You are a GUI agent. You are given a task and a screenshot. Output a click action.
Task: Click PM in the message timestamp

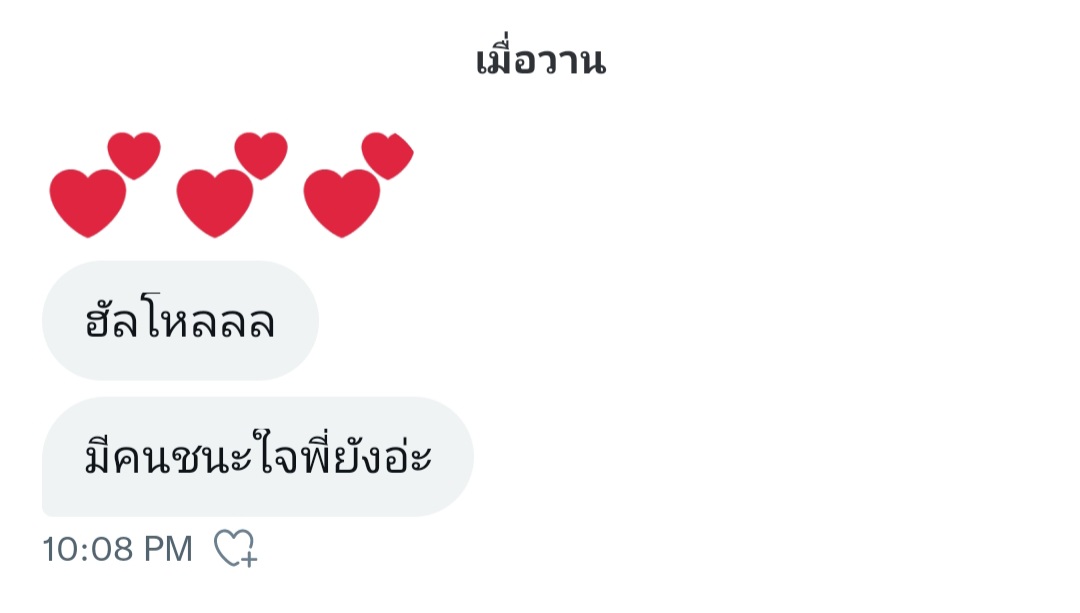tap(168, 550)
